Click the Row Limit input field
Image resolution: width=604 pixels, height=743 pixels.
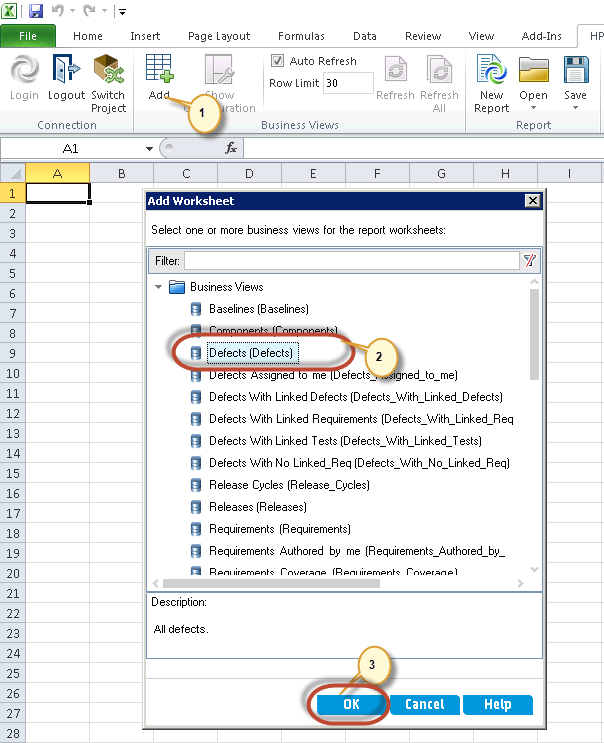[348, 83]
